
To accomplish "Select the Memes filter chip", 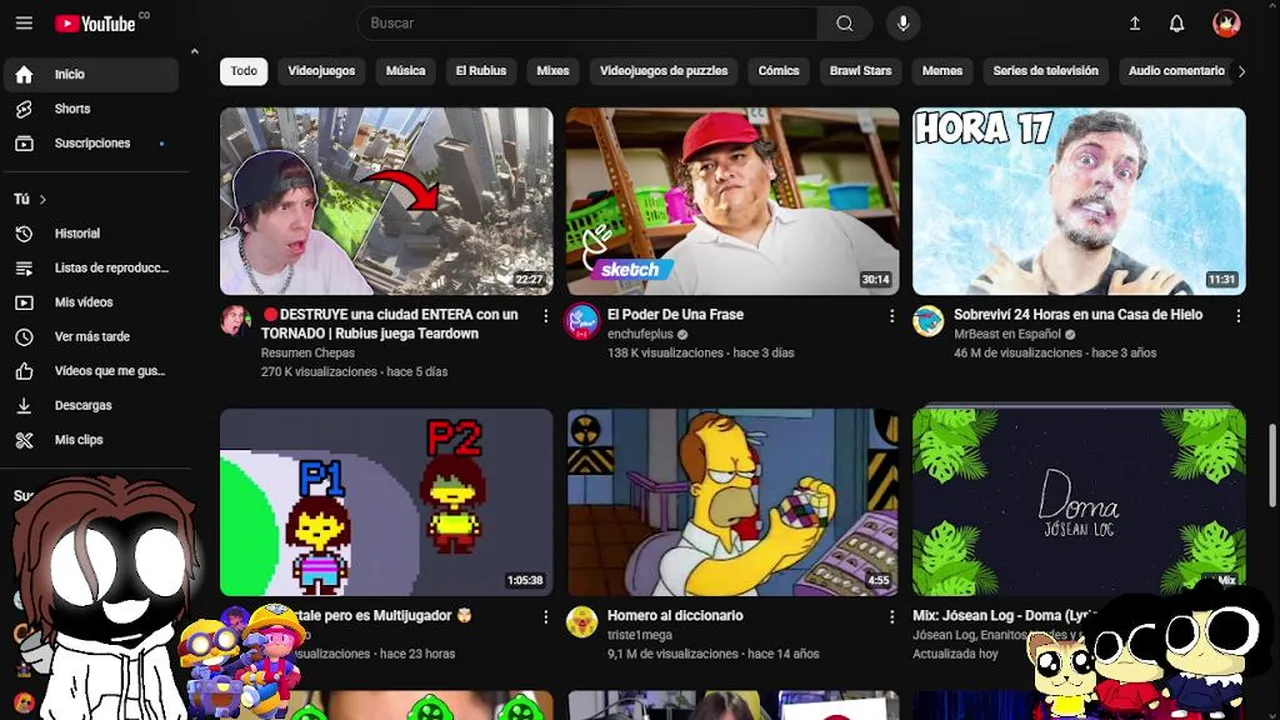I will click(942, 71).
